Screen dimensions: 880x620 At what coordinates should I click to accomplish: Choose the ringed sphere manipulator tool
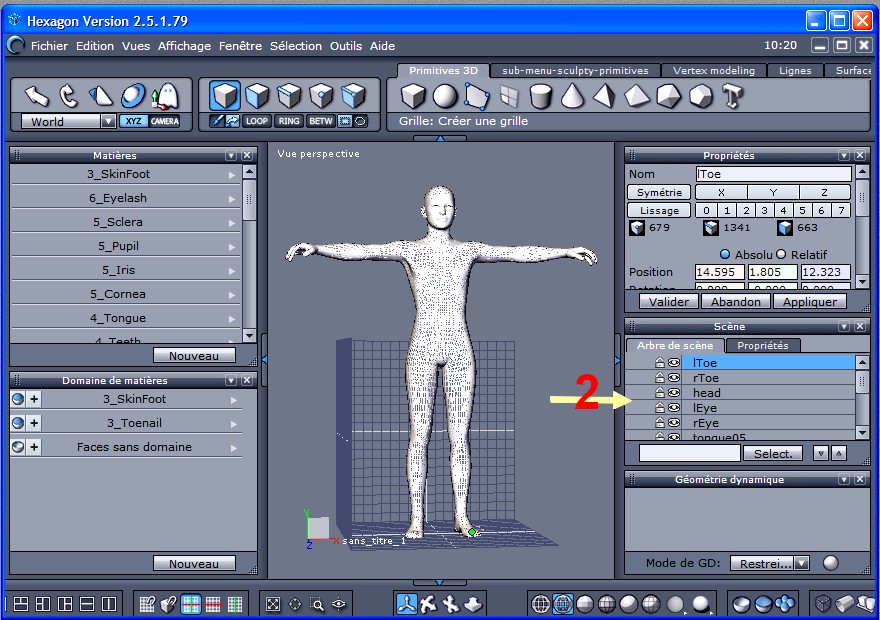pos(133,96)
